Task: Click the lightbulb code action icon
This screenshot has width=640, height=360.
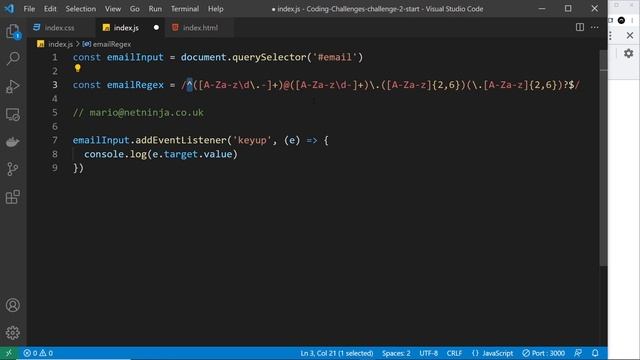Action: [x=78, y=68]
